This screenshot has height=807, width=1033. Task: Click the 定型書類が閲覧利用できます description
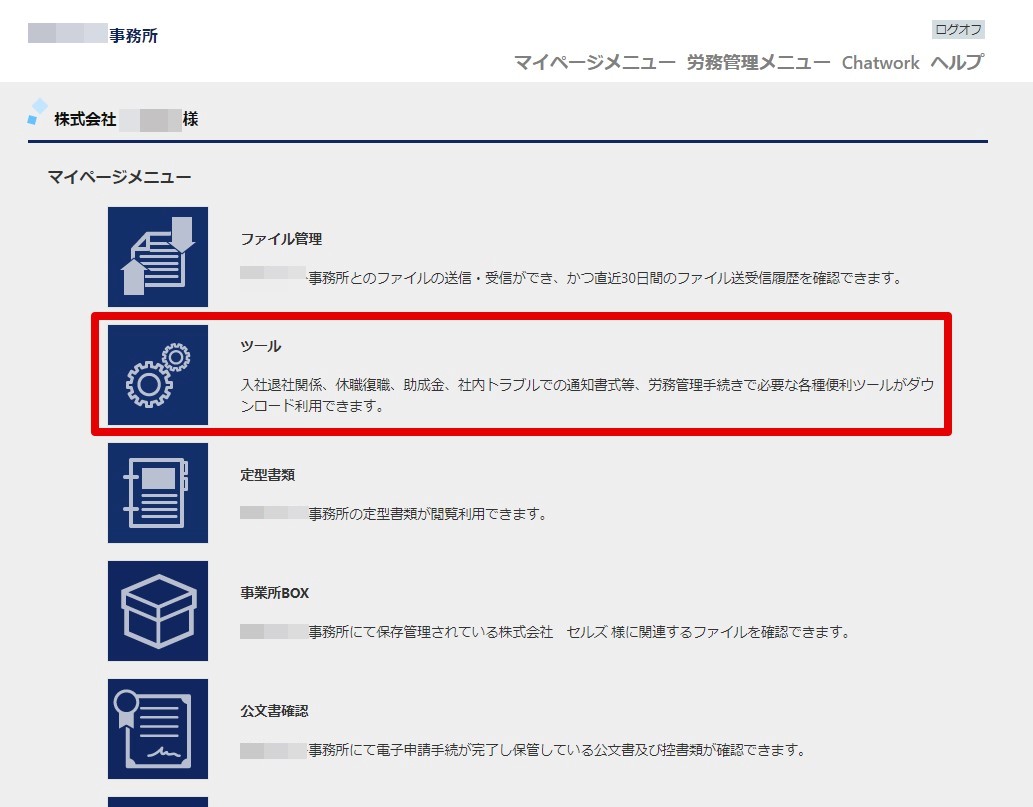(x=394, y=513)
